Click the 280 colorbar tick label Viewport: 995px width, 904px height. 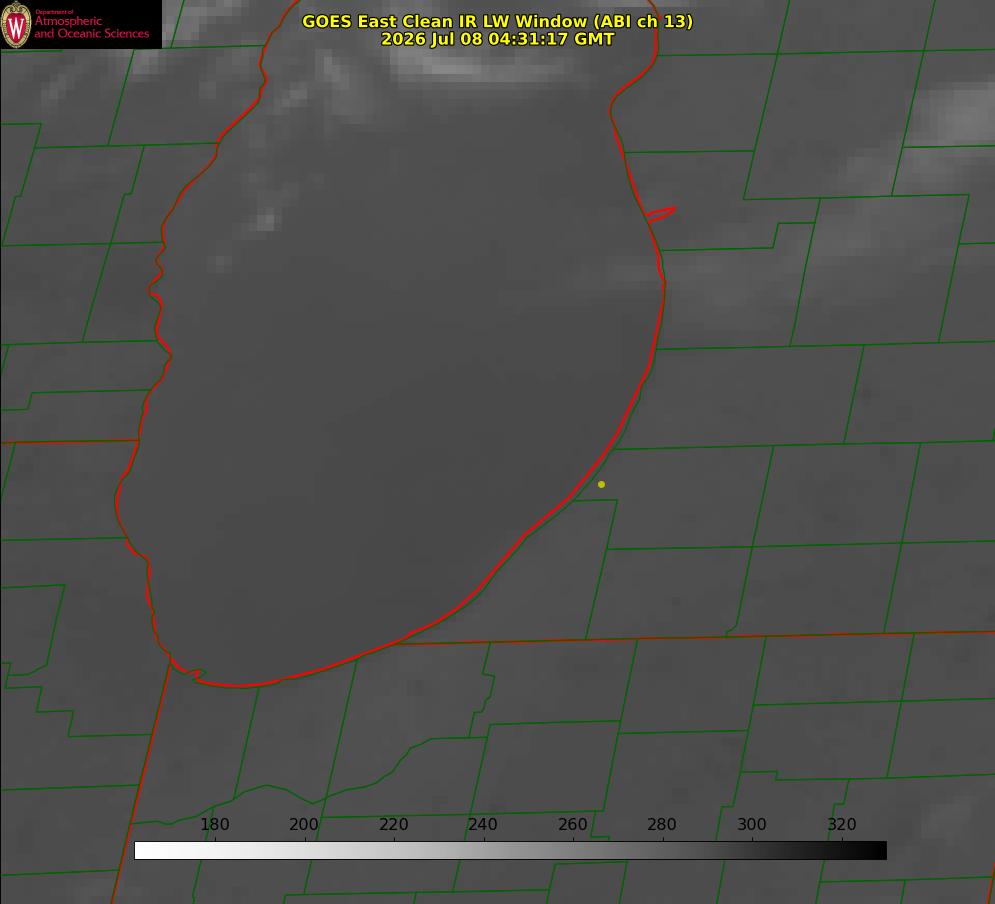(662, 824)
